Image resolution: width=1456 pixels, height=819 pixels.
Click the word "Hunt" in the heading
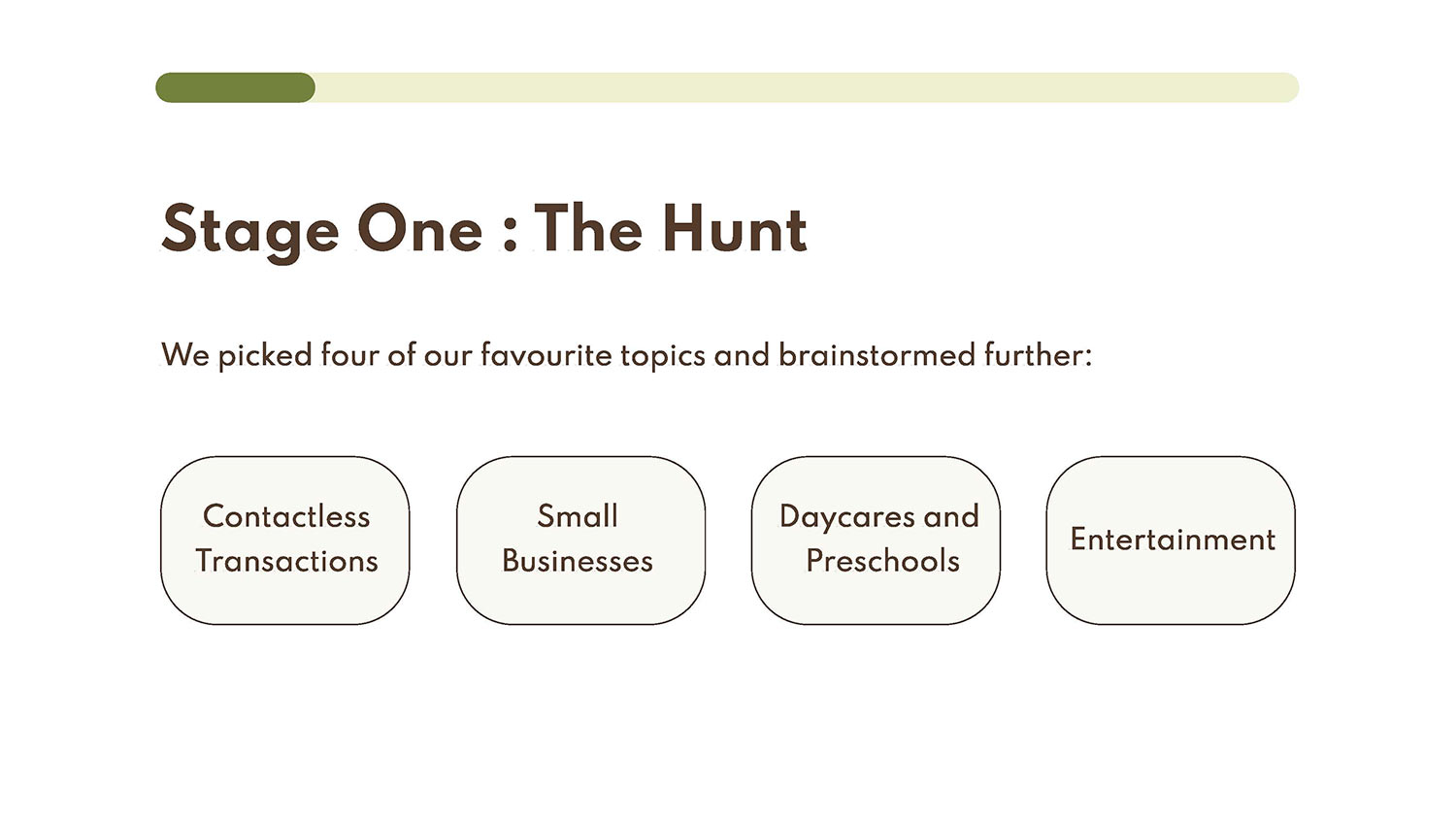coord(734,230)
